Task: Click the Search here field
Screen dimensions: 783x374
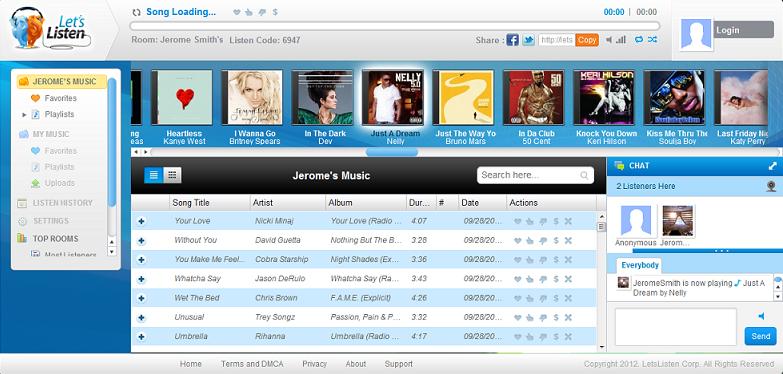Action: pos(535,175)
